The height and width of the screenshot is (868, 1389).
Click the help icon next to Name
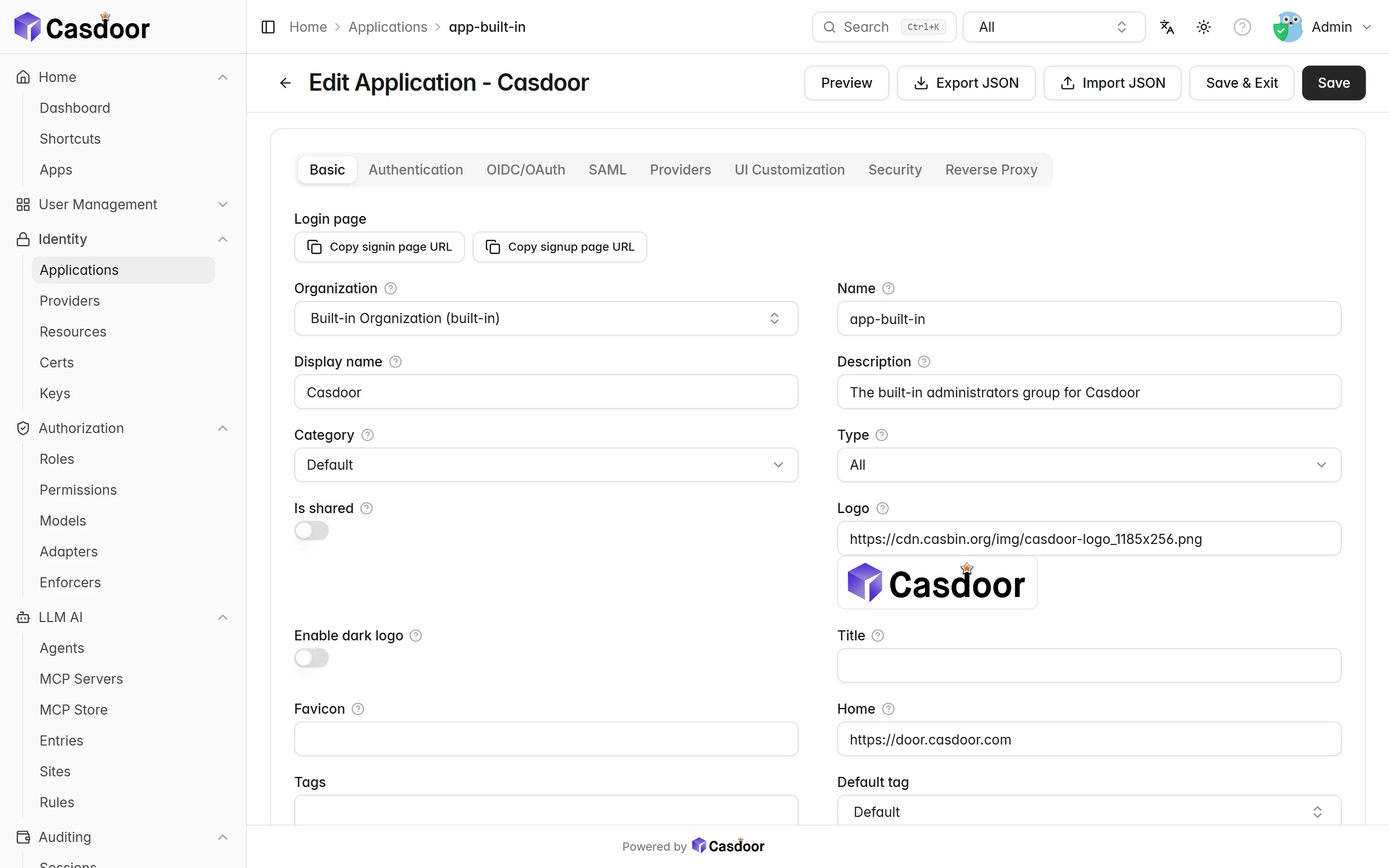coord(888,288)
